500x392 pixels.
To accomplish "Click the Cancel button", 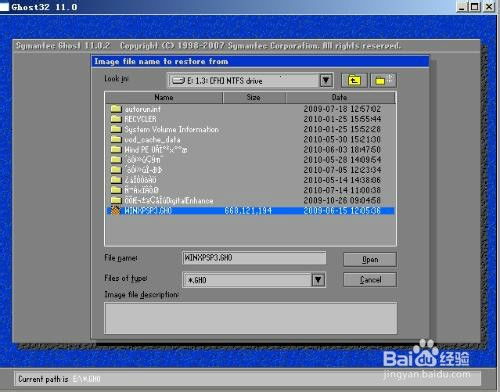I will [370, 279].
